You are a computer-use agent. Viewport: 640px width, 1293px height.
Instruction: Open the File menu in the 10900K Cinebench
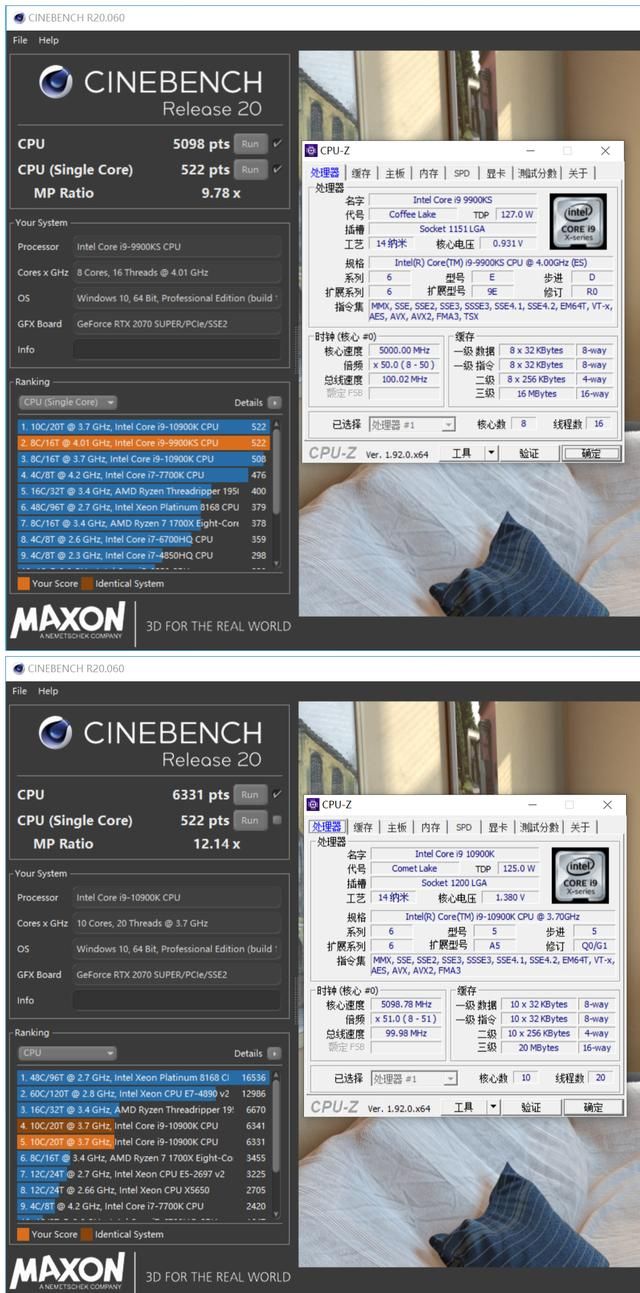tap(20, 691)
